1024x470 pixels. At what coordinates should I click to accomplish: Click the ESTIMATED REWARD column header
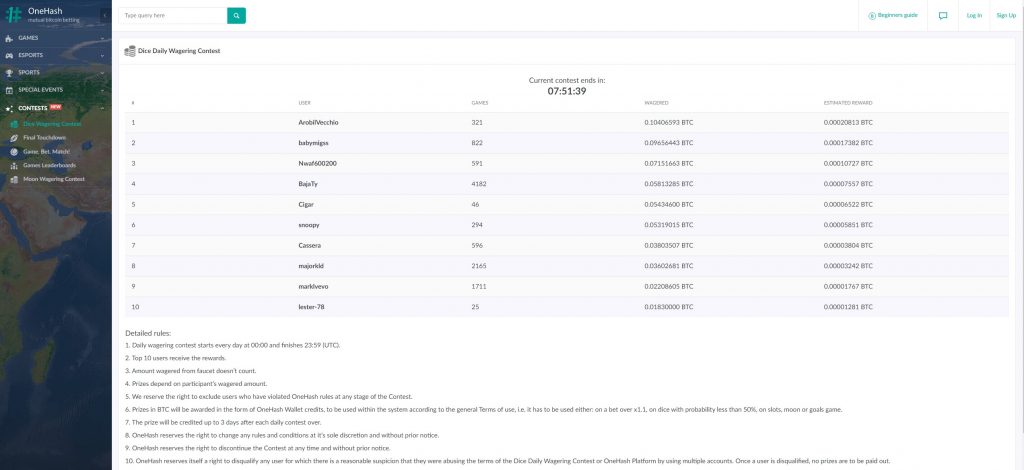coord(848,103)
